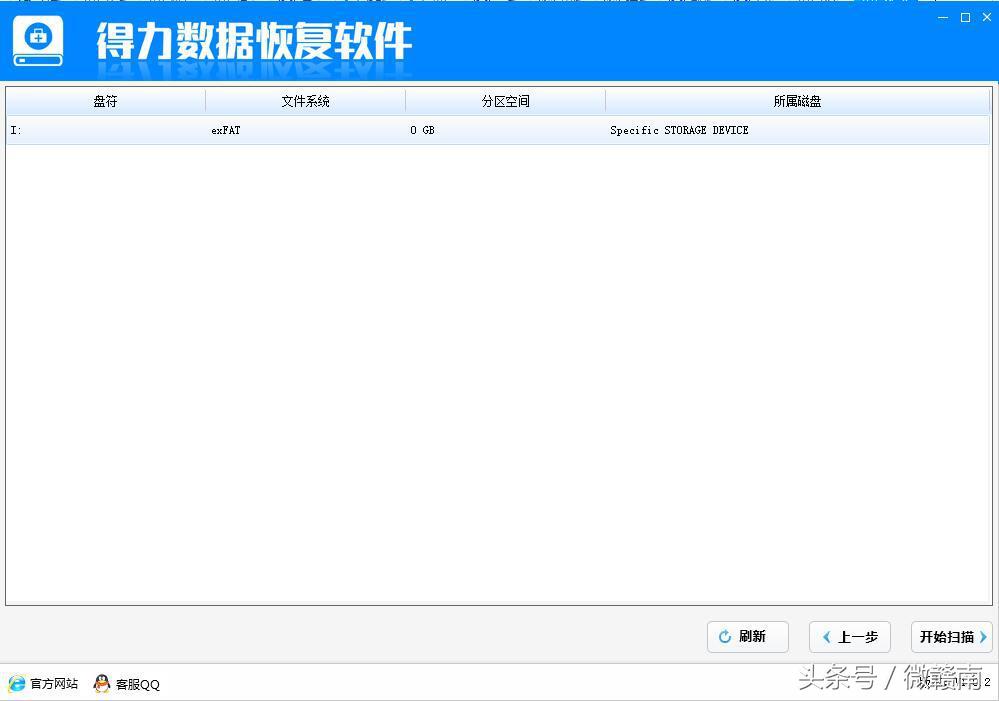
Task: Click the 所属磁盘 column header
Action: (x=797, y=101)
